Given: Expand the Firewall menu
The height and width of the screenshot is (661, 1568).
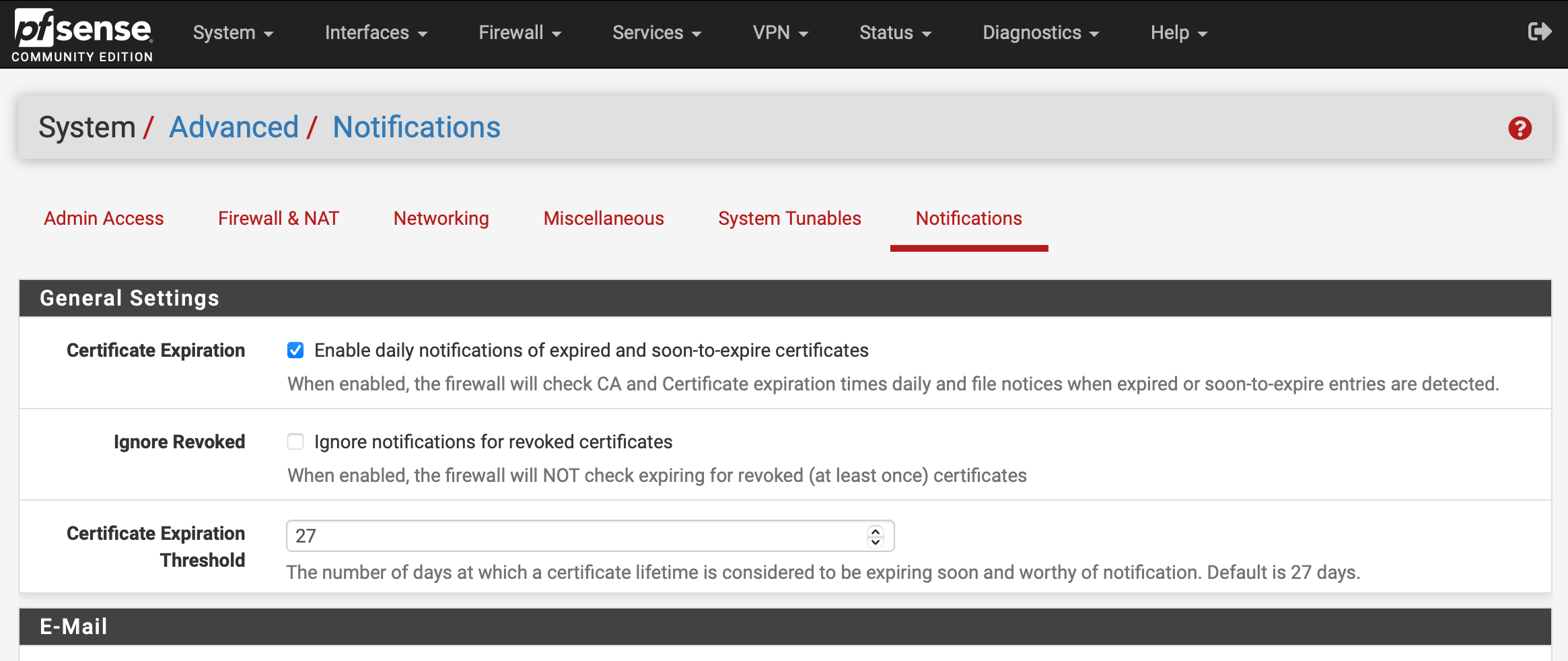Looking at the screenshot, I should pos(520,33).
